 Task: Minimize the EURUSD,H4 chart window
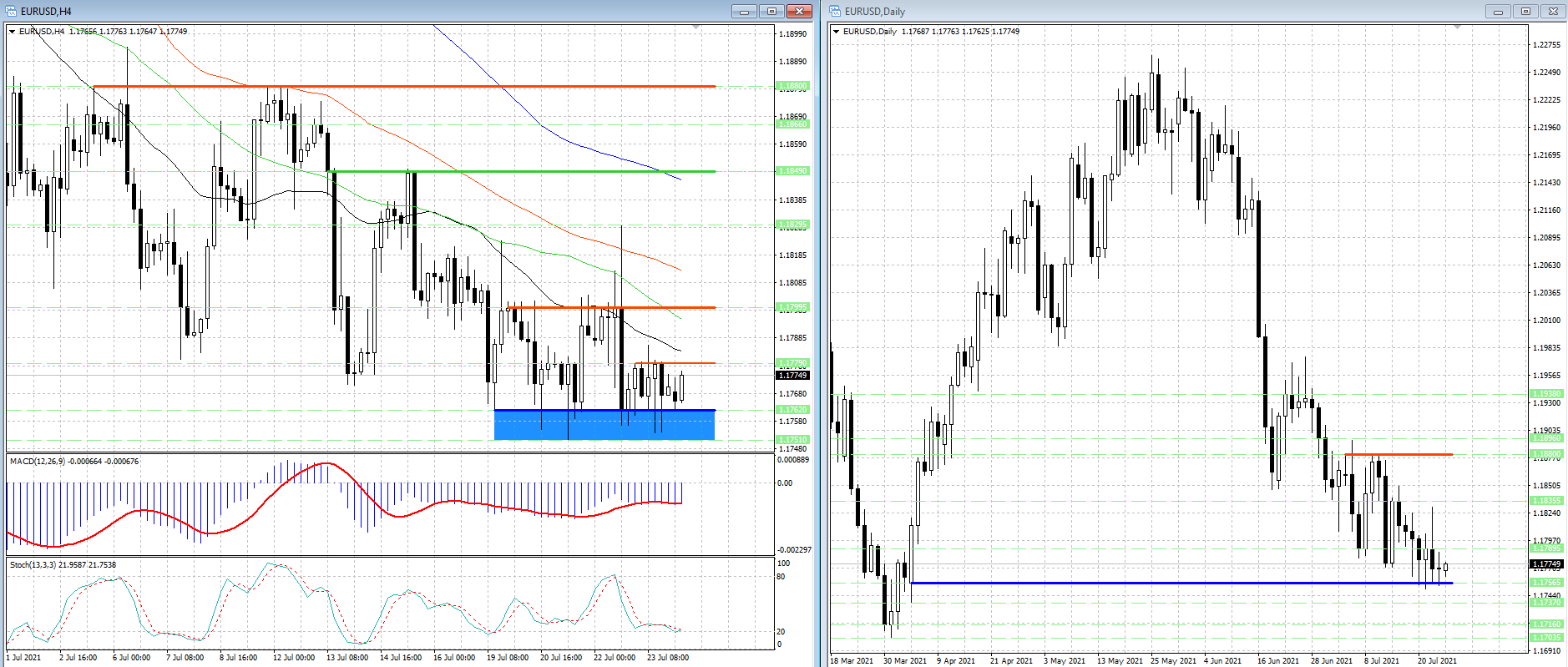coord(744,11)
